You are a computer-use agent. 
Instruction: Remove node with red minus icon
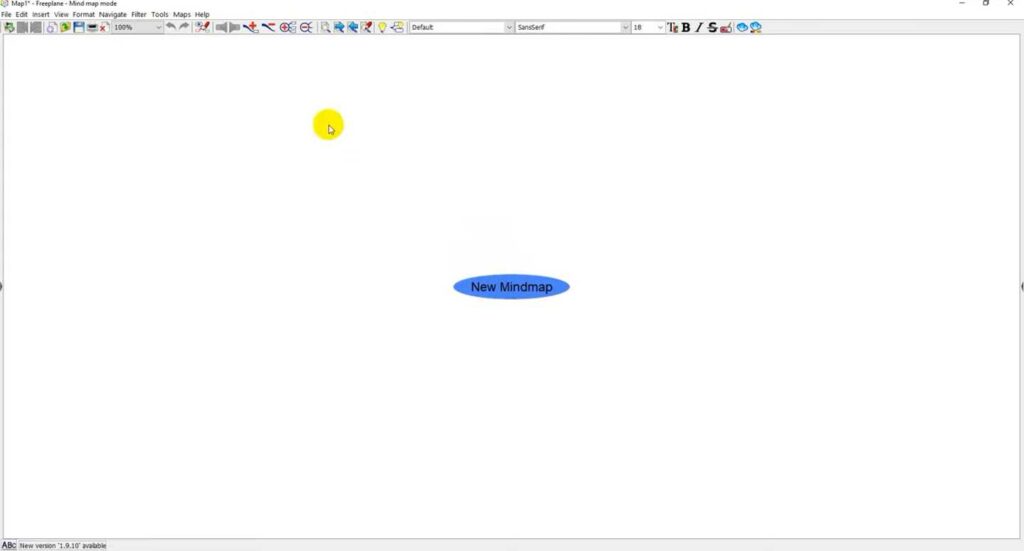tap(268, 27)
